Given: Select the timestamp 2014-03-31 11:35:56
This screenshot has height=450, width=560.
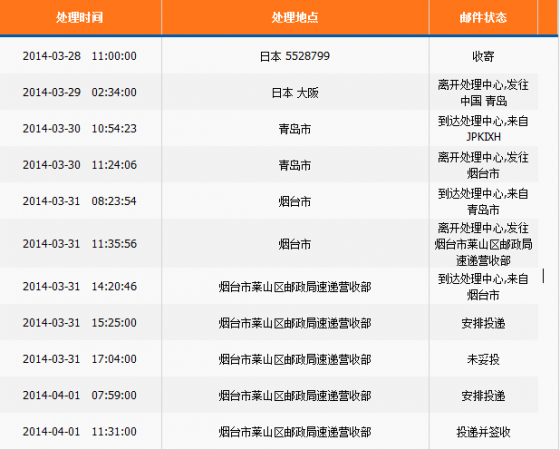Looking at the screenshot, I should coord(80,244).
